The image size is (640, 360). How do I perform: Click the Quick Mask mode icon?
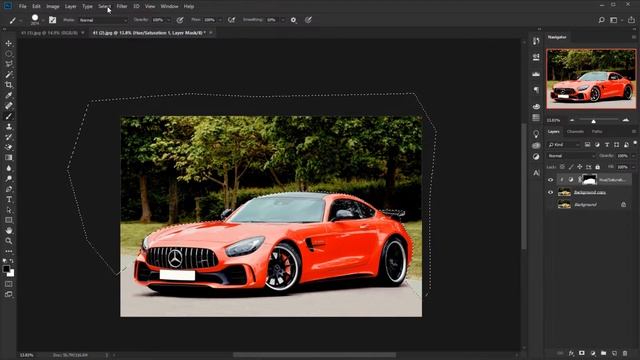pyautogui.click(x=9, y=284)
